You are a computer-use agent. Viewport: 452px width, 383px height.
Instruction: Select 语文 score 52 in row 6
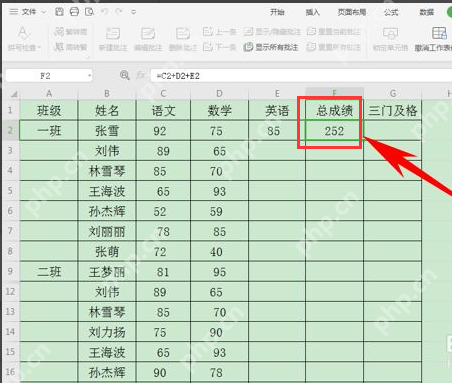point(163,211)
